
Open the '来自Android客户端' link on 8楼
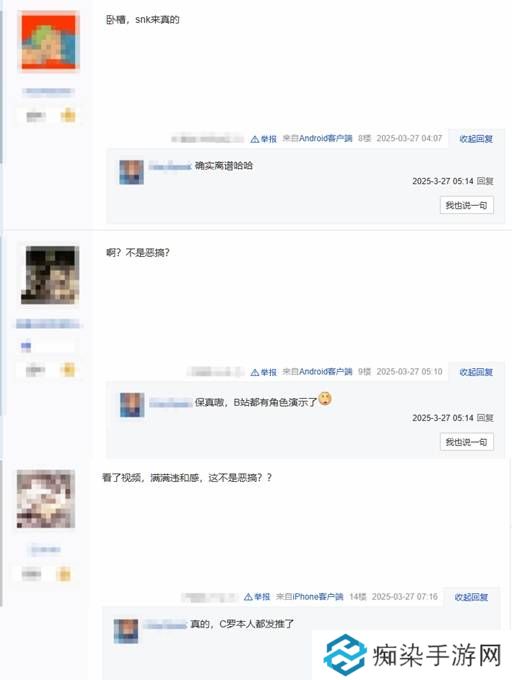[x=317, y=138]
